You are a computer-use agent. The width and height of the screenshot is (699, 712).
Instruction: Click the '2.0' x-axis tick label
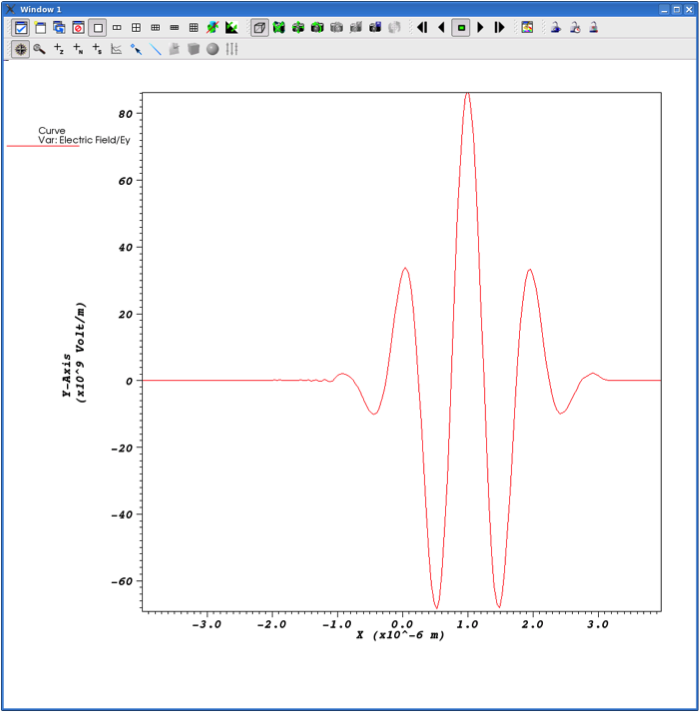click(x=532, y=624)
